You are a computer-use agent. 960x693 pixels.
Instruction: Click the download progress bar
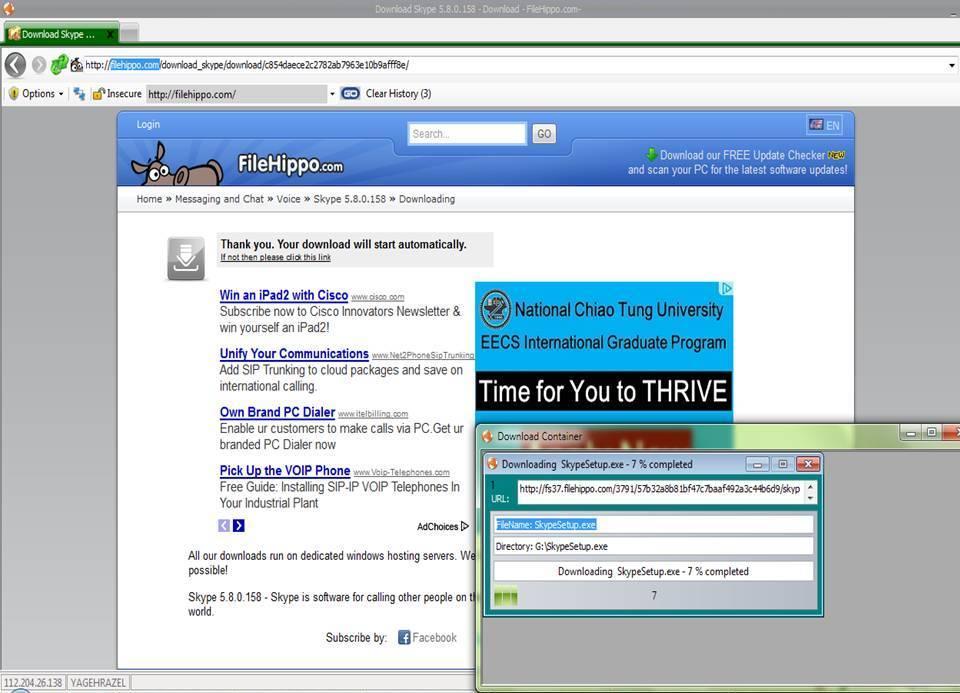click(653, 596)
